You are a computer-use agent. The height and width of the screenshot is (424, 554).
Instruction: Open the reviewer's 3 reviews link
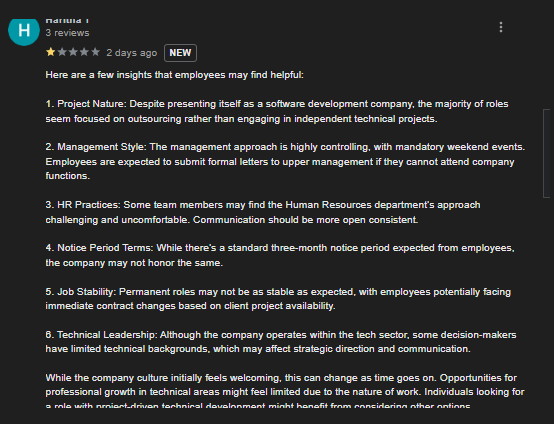pyautogui.click(x=67, y=33)
